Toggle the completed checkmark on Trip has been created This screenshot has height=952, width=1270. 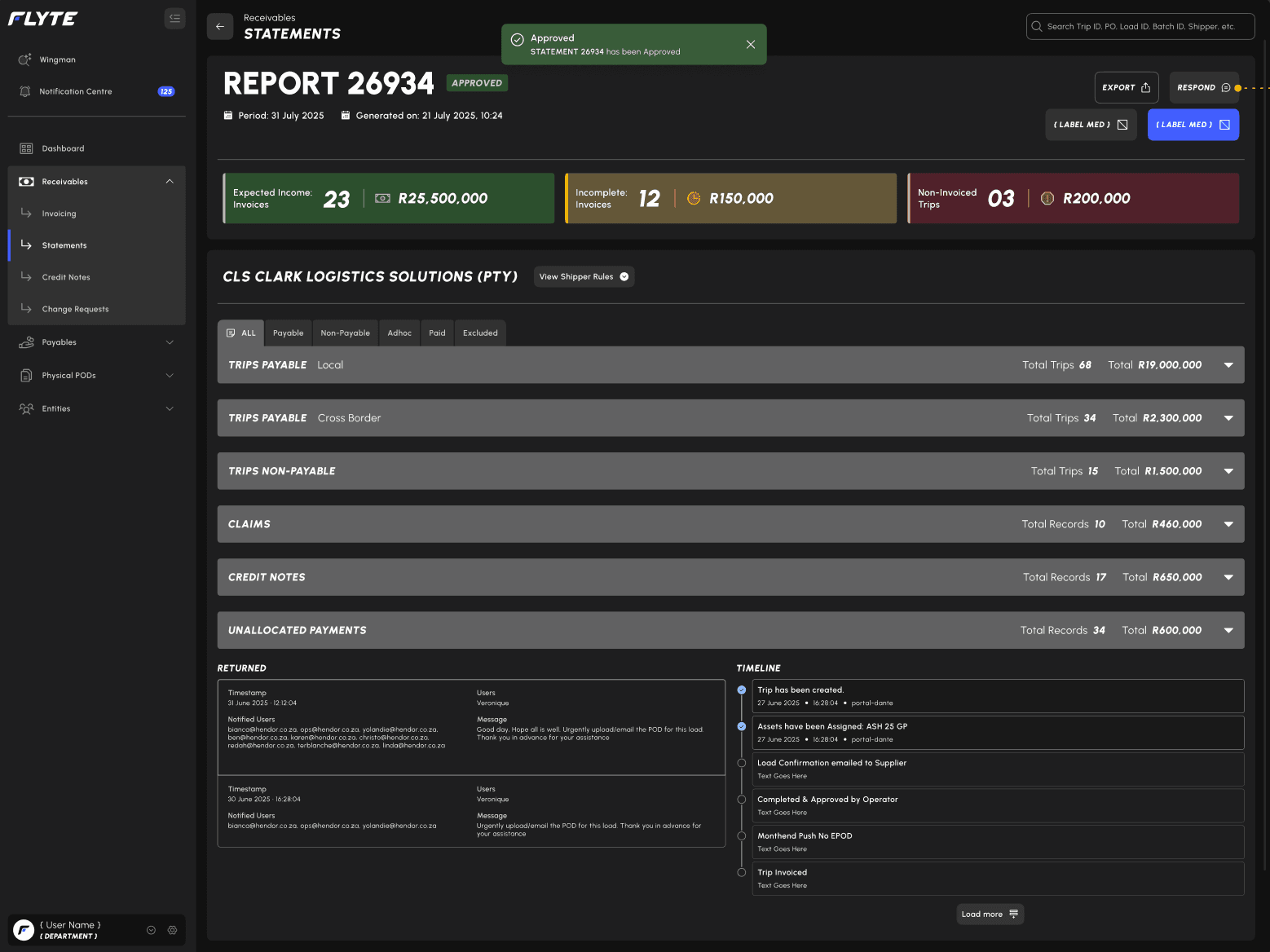coord(741,690)
